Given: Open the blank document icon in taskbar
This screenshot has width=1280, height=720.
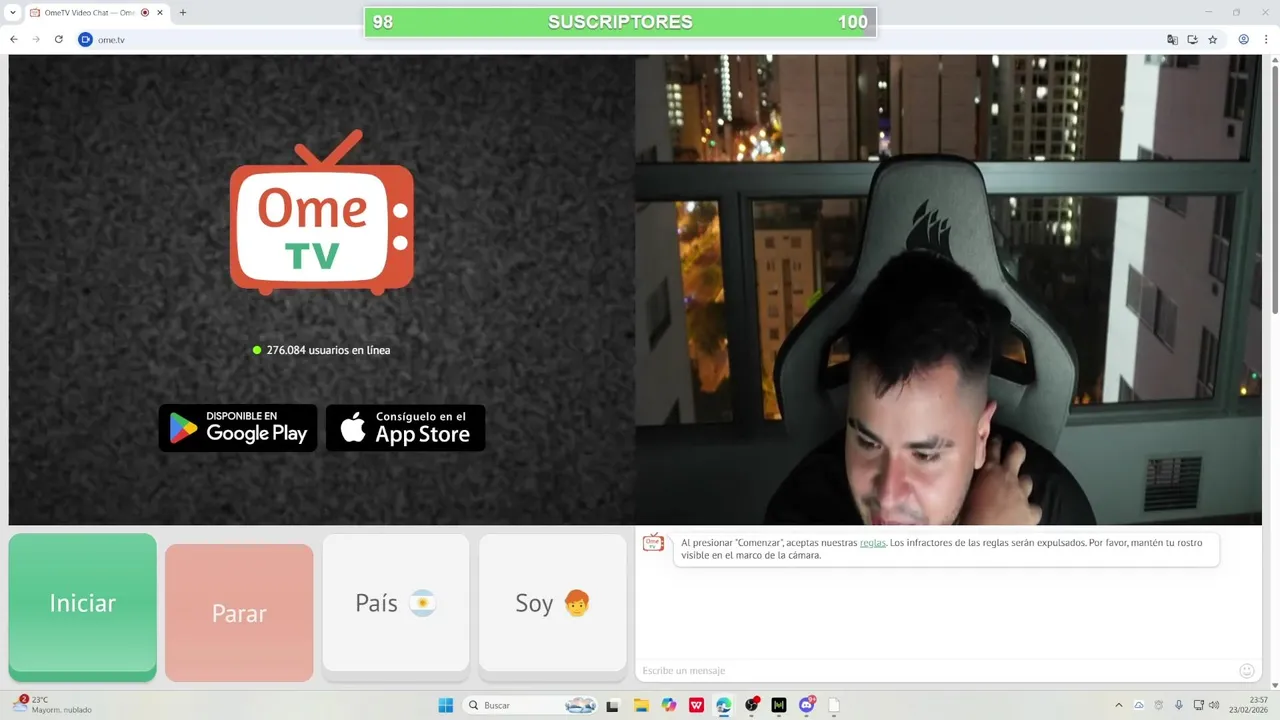Looking at the screenshot, I should 834,705.
